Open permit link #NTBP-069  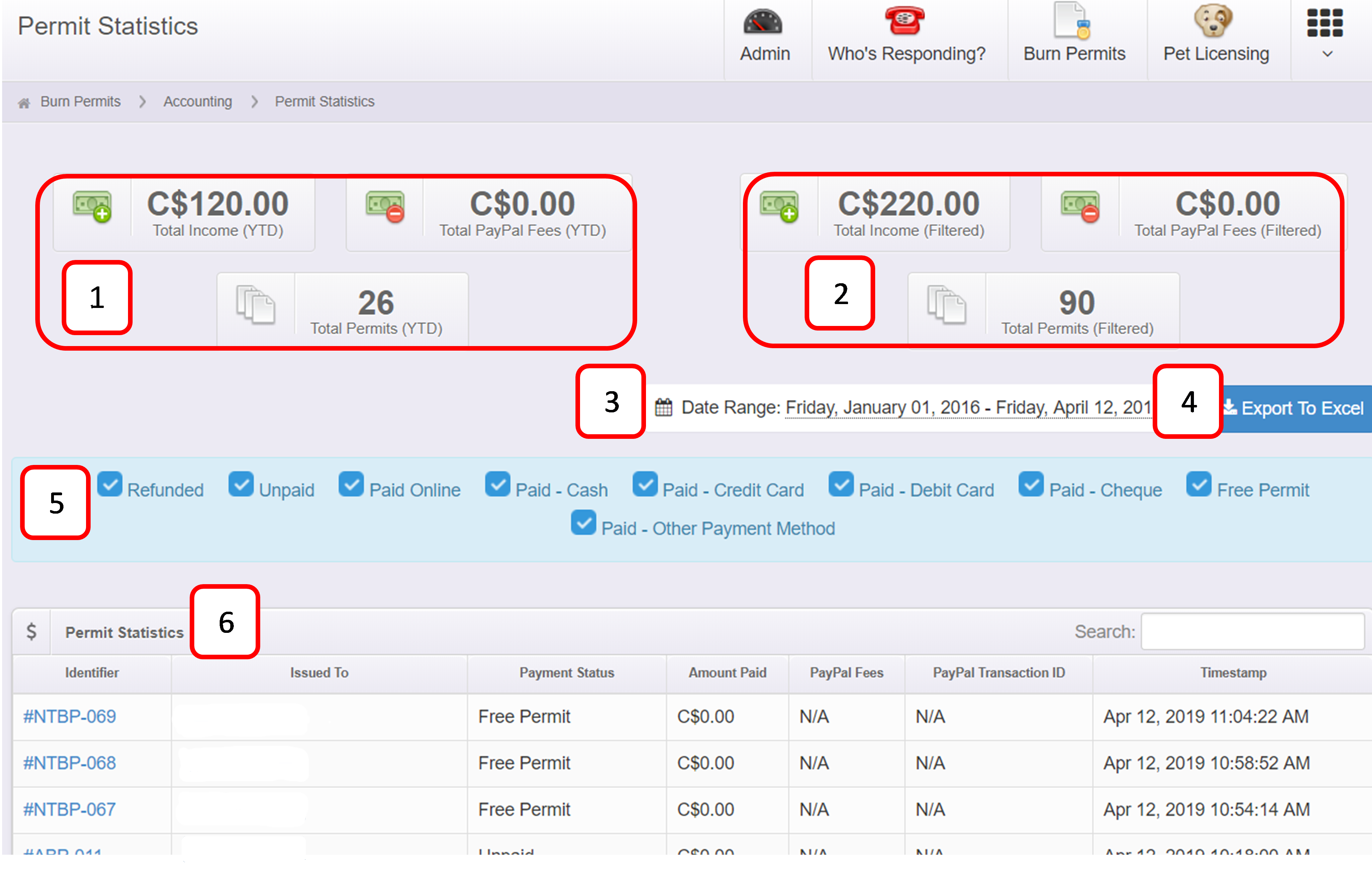click(69, 716)
